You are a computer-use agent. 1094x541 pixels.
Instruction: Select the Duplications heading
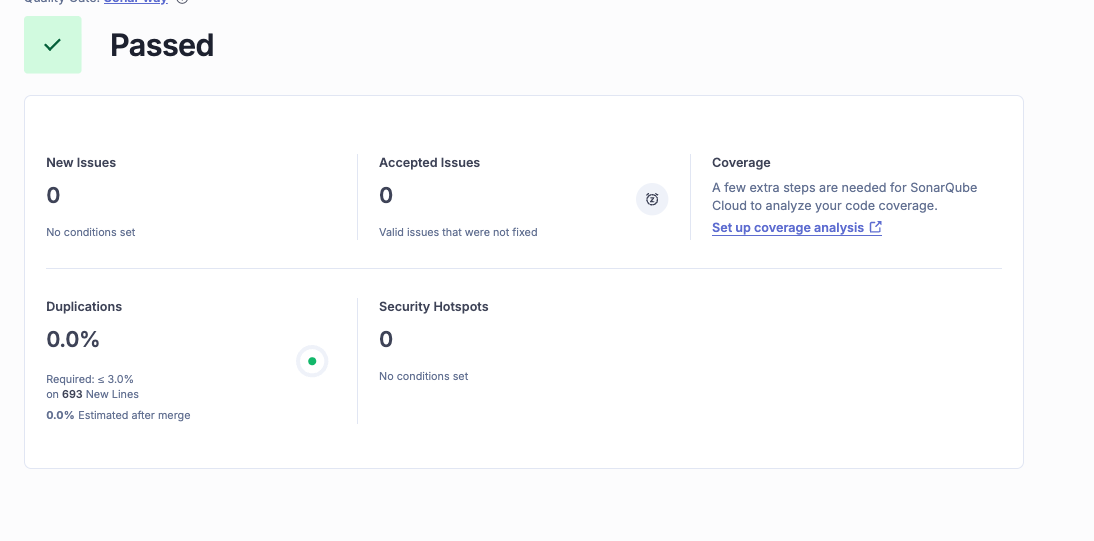[84, 306]
